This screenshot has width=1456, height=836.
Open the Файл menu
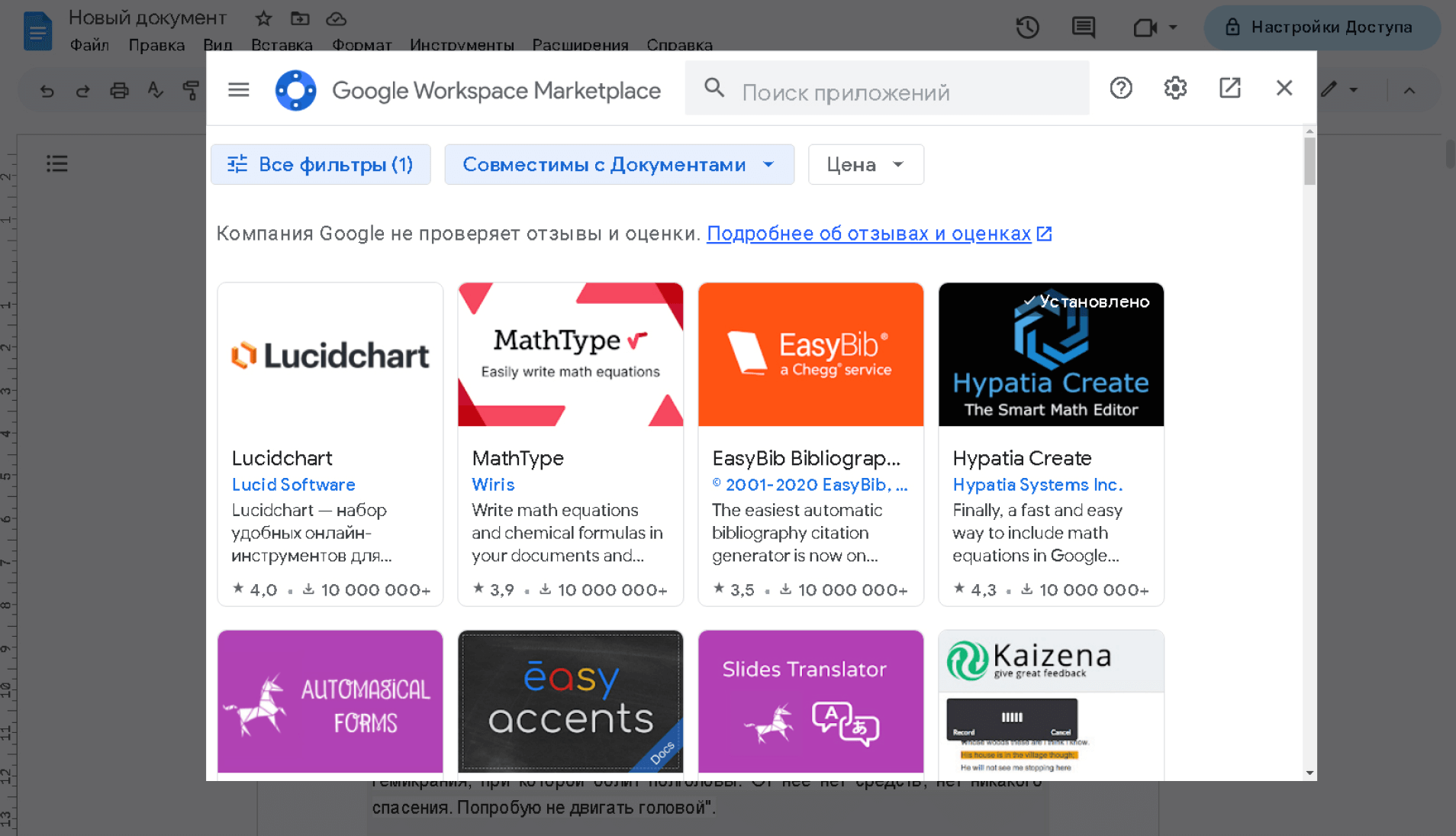(x=89, y=45)
